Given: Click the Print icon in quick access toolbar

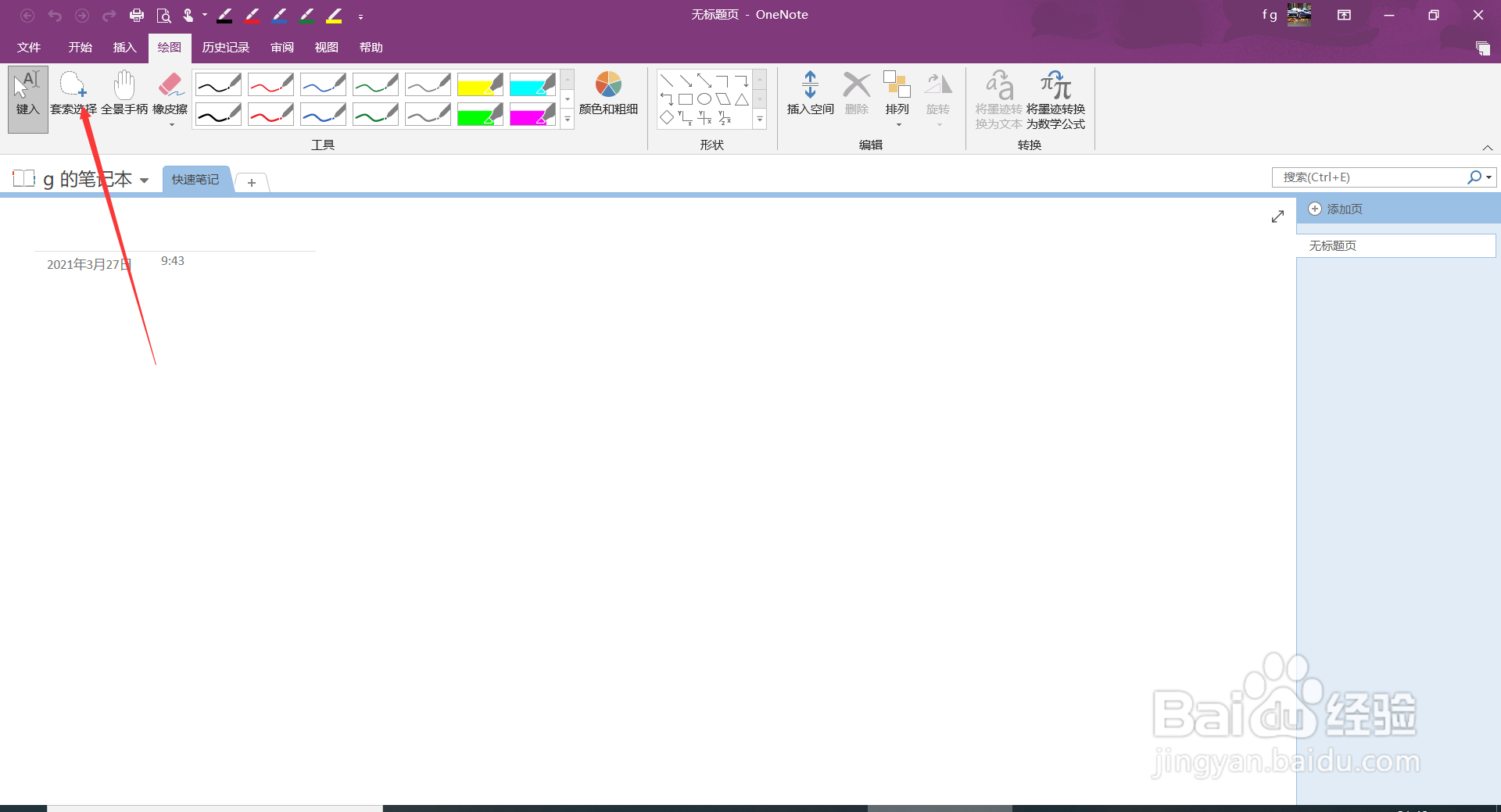Looking at the screenshot, I should coord(137,15).
